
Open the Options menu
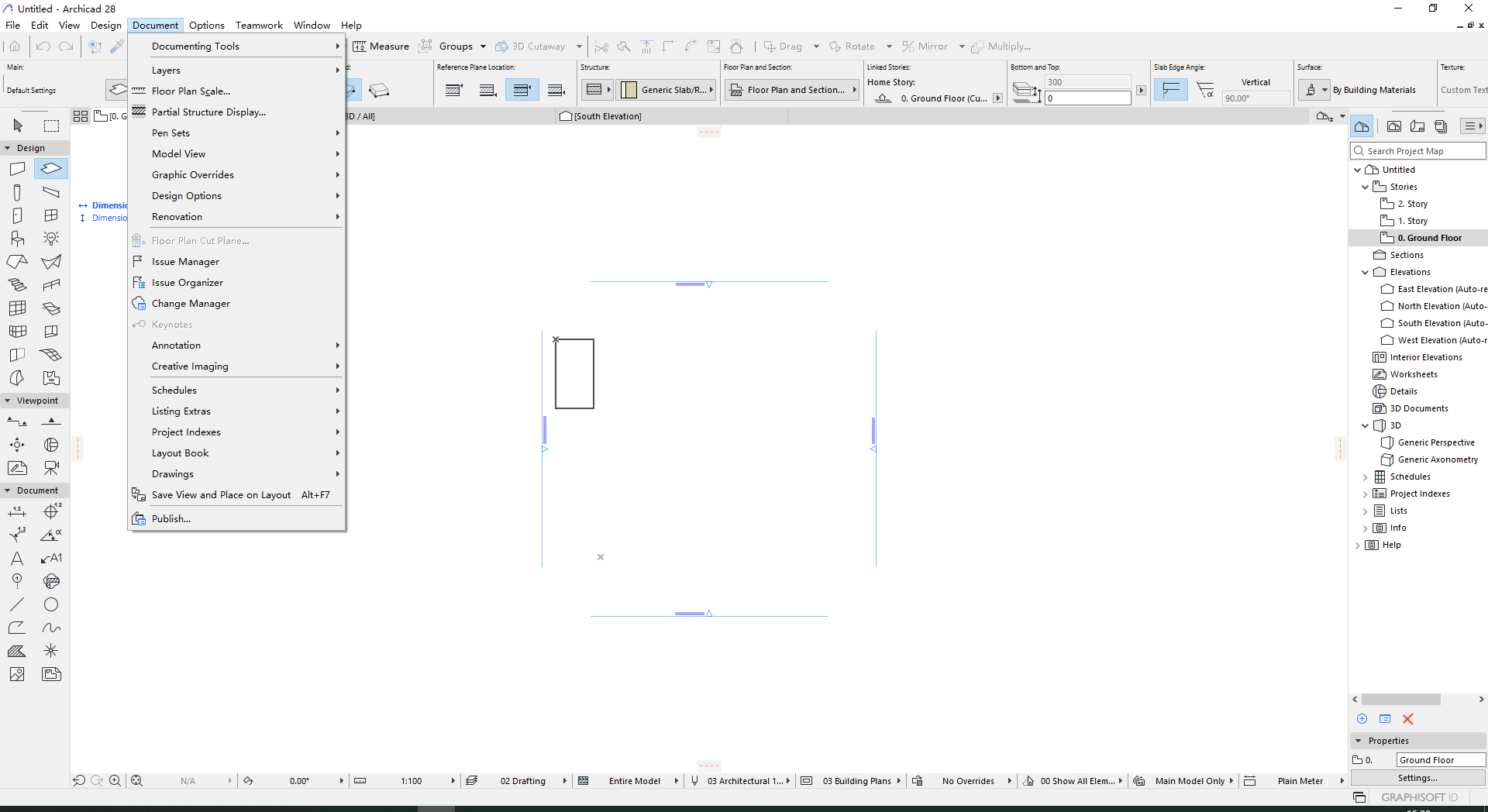206,26
